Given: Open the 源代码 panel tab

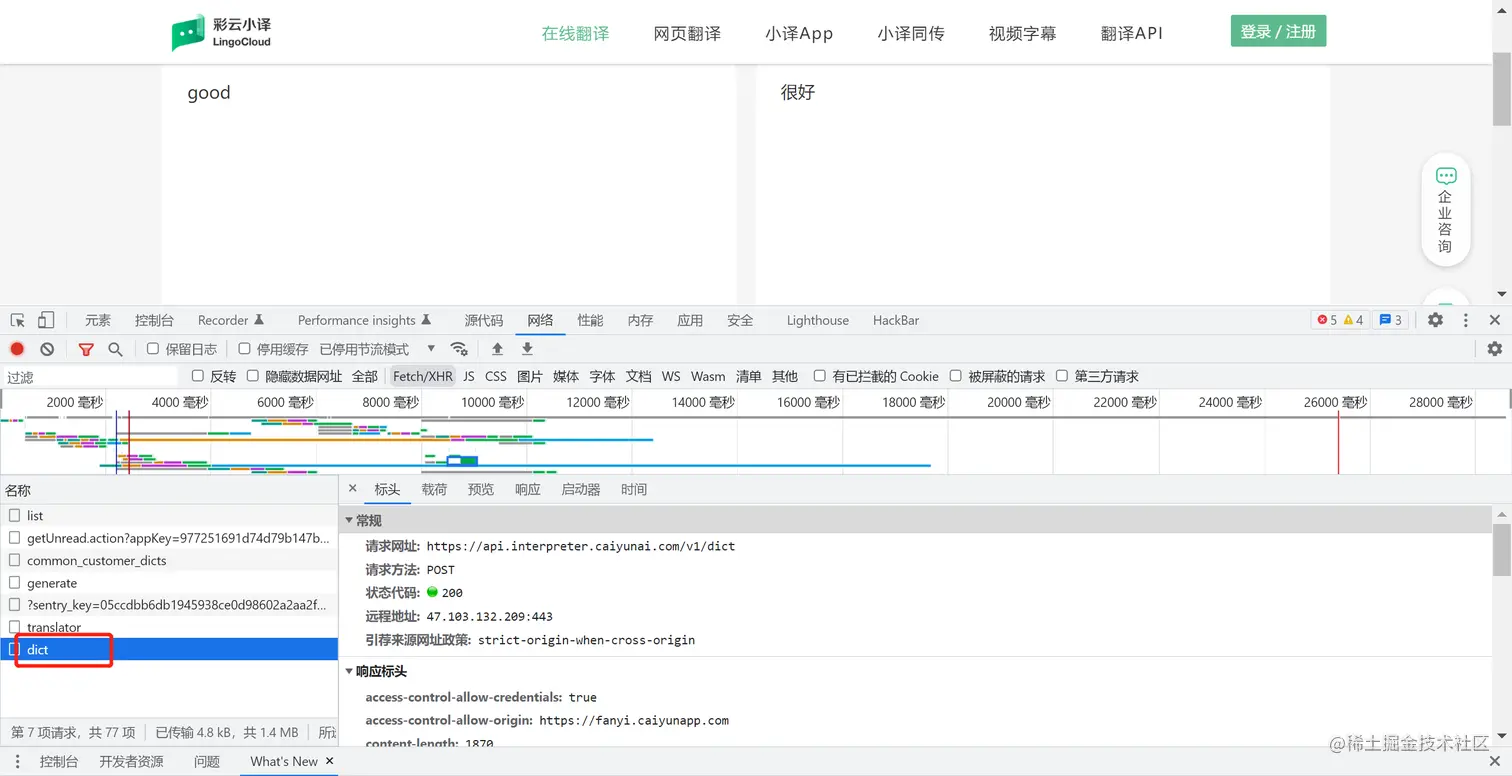Looking at the screenshot, I should (x=484, y=320).
